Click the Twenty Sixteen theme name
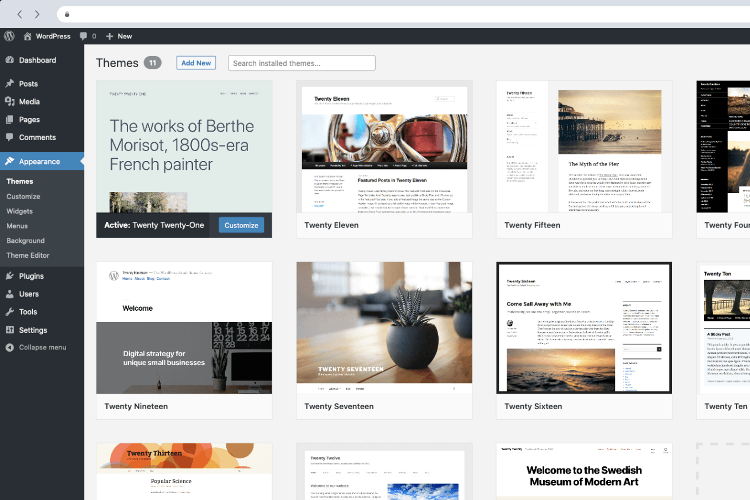 pos(533,406)
